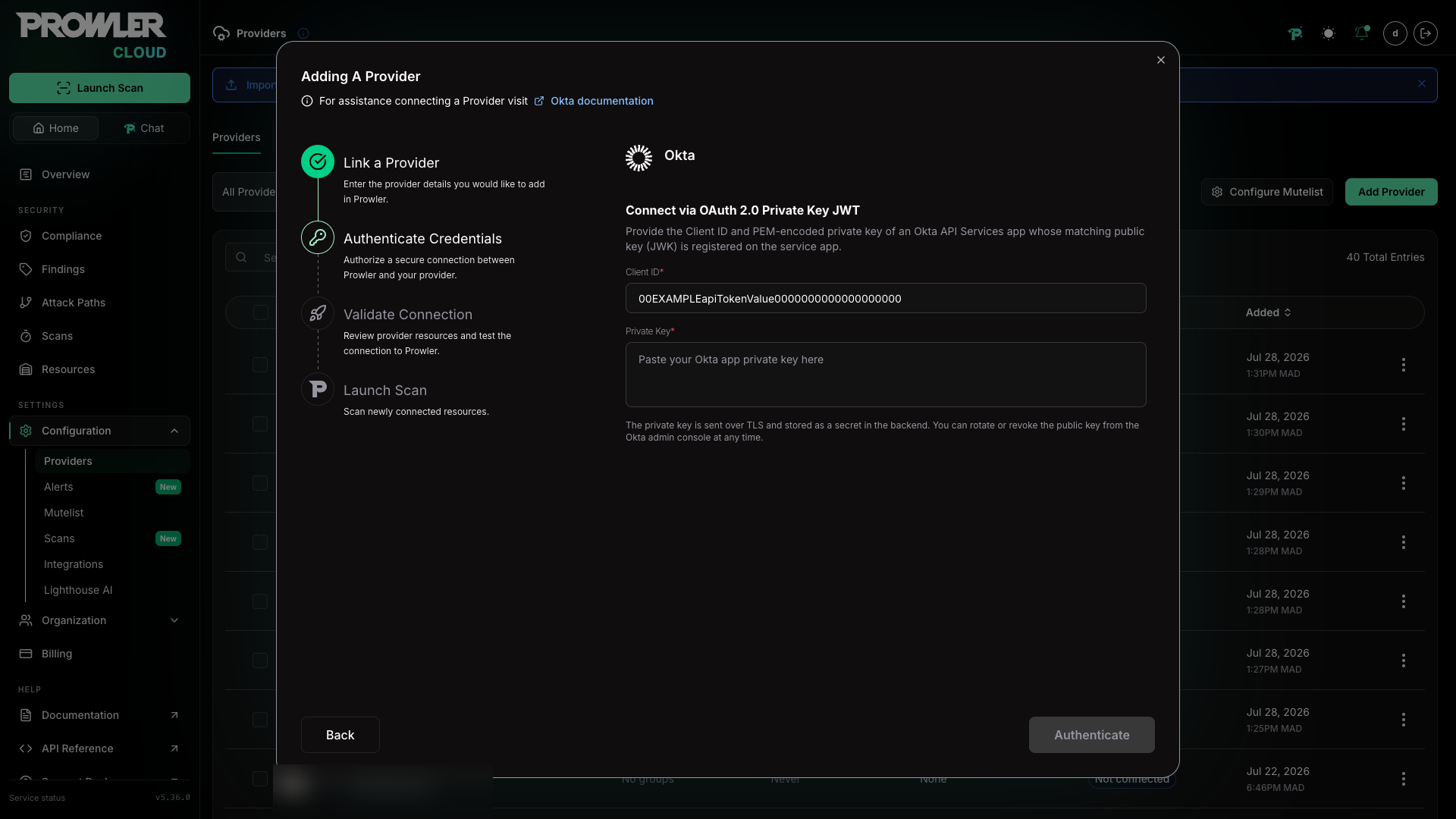Screen dimensions: 1456x819
Task: Click the sign out icon
Action: [x=1426, y=33]
